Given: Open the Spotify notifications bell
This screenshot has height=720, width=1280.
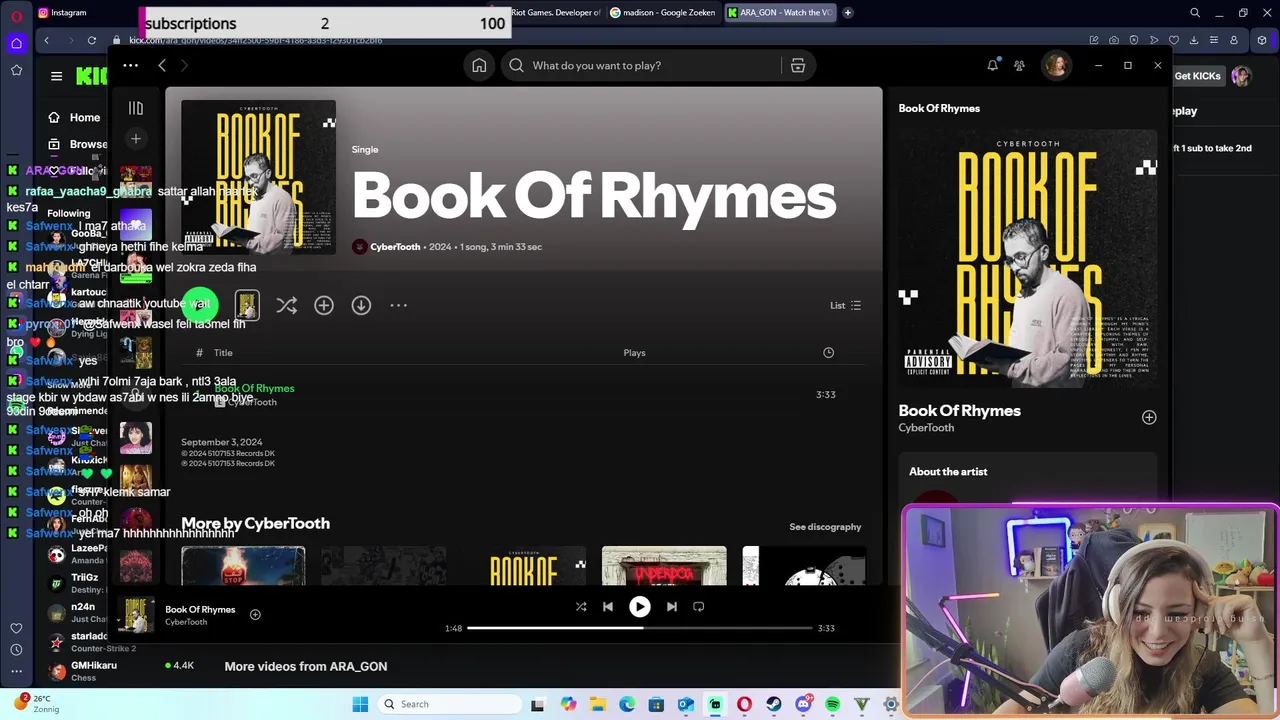Looking at the screenshot, I should coord(992,66).
